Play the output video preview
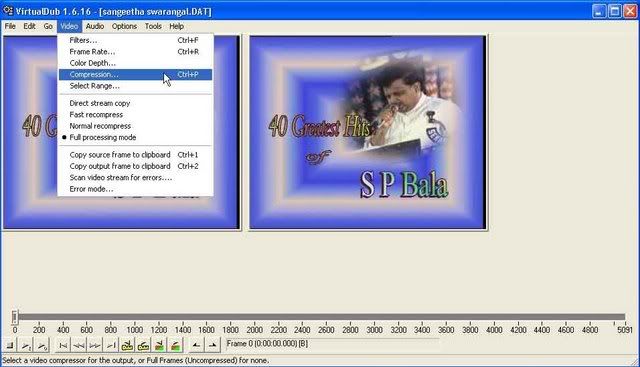The height and width of the screenshot is (367, 640). (x=42, y=345)
